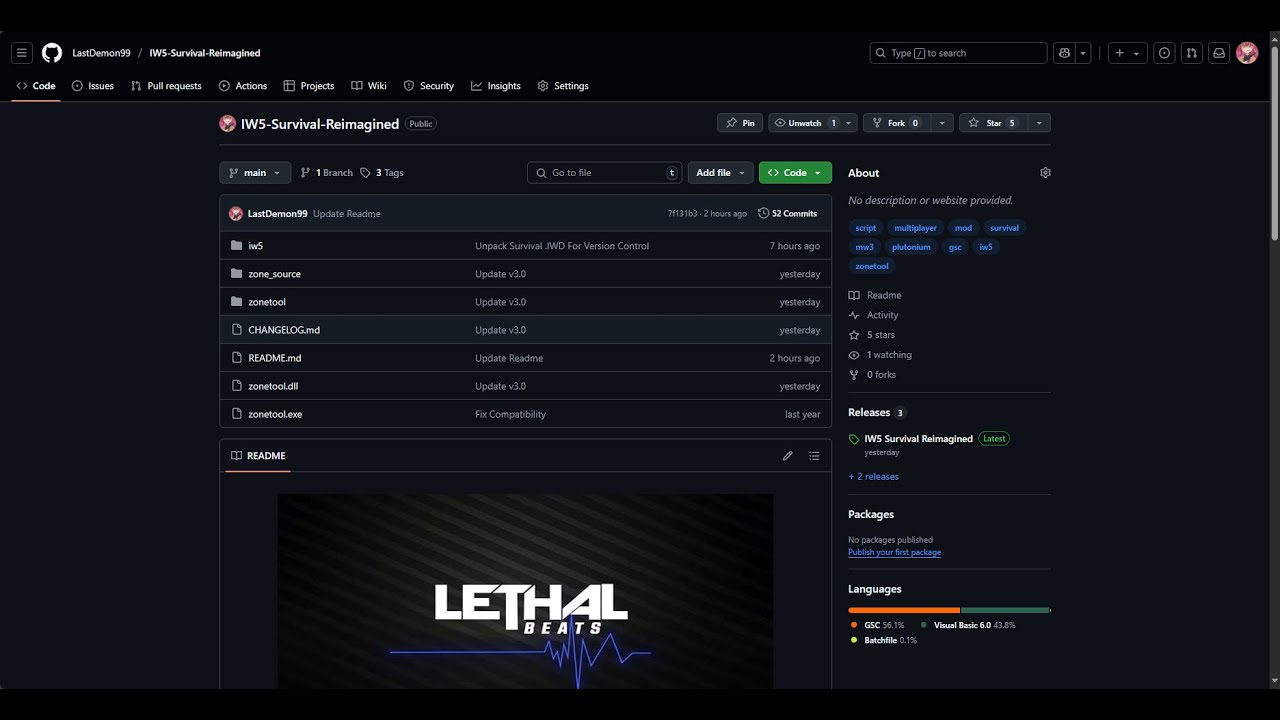
Task: Switch to the Wiki tab
Action: click(x=369, y=86)
